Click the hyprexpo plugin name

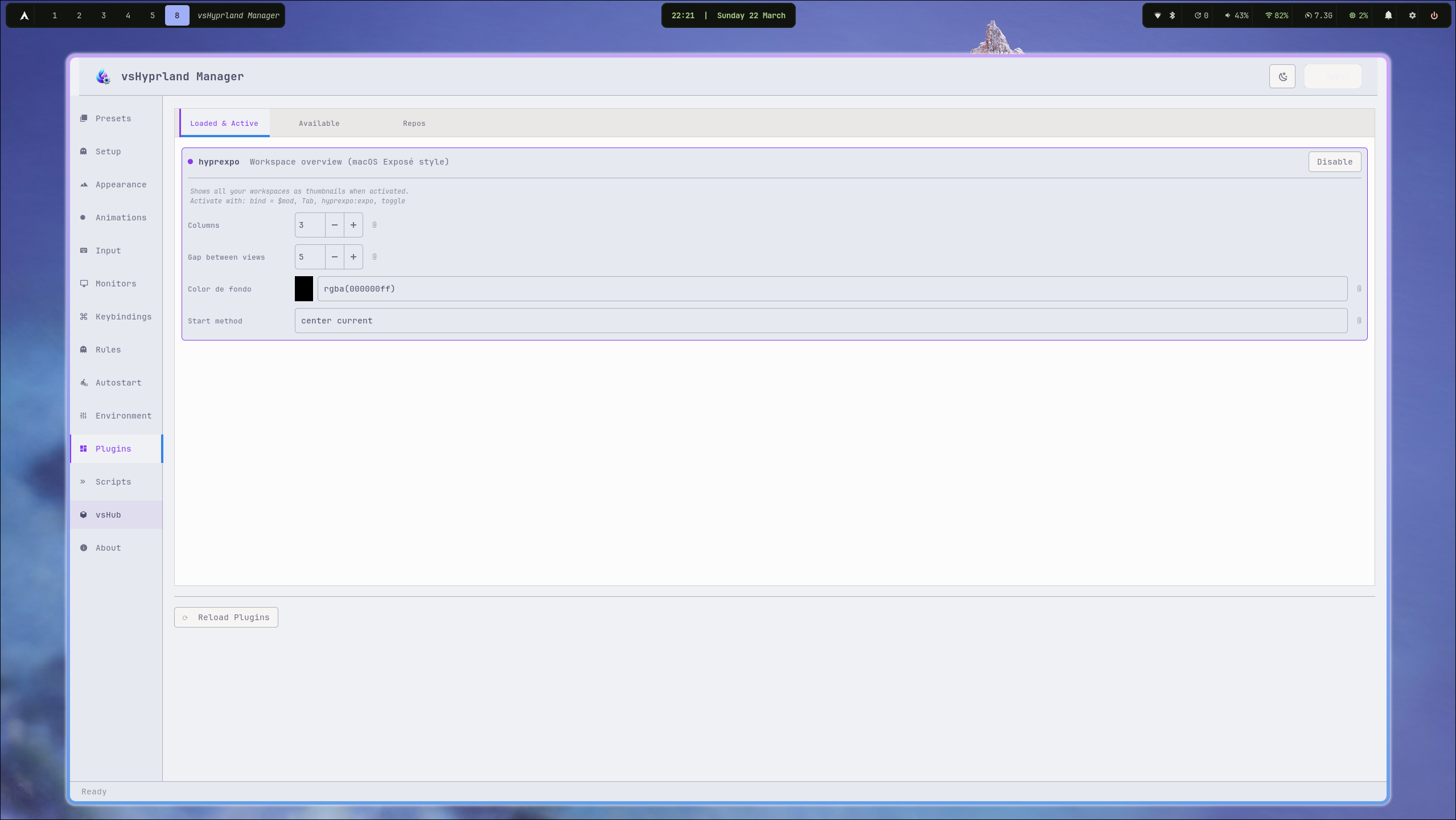(219, 162)
